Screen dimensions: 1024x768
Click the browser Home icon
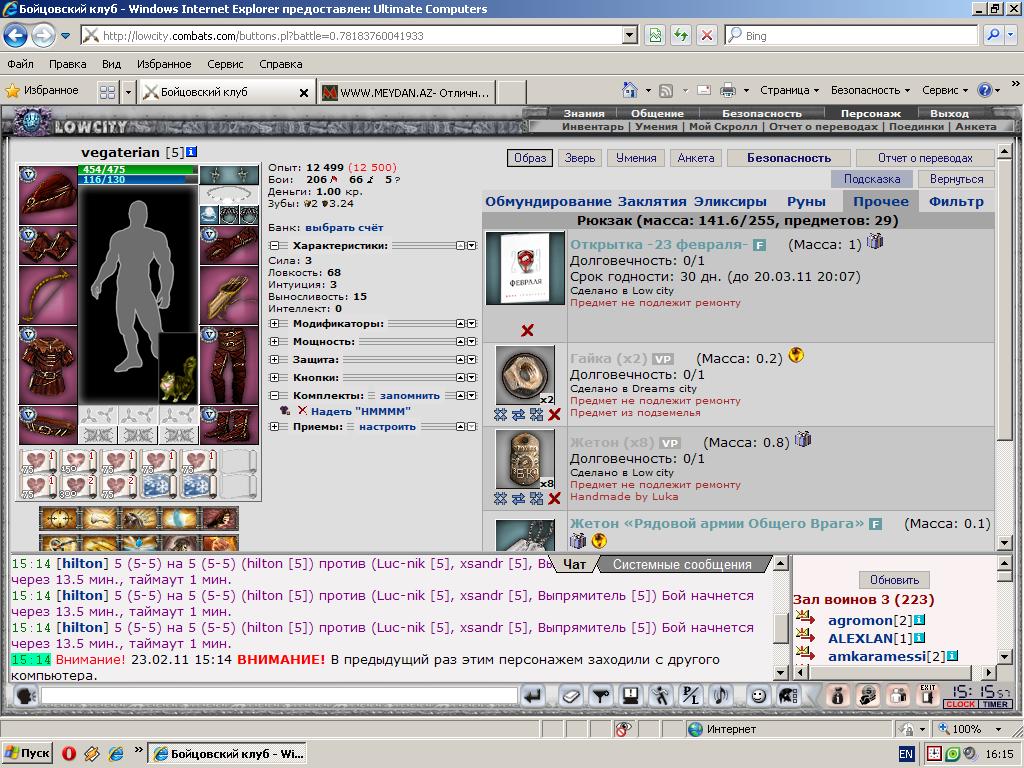630,90
